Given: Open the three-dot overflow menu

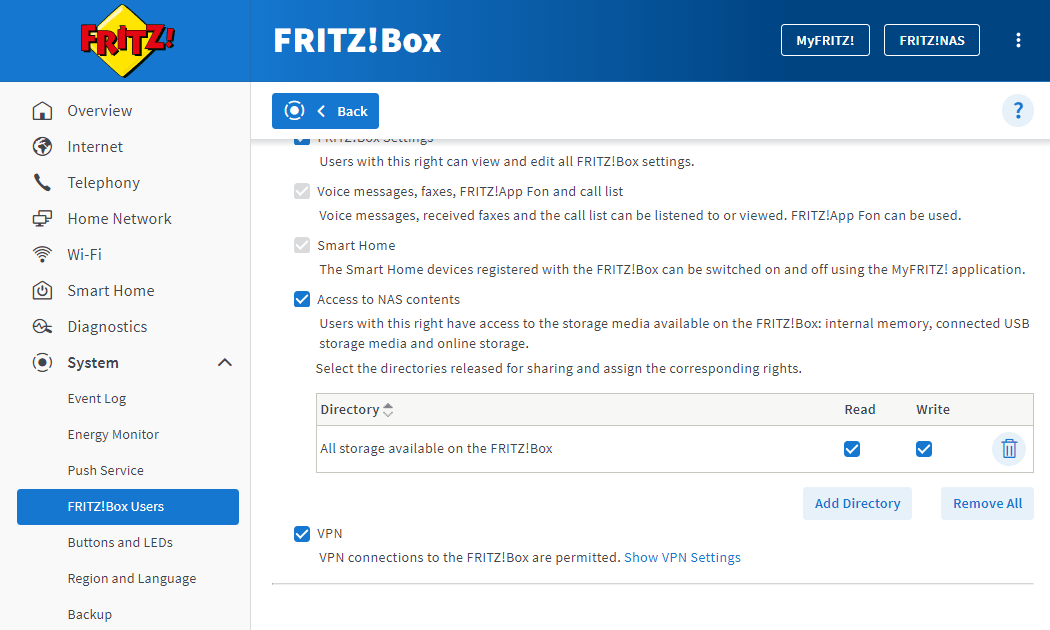Looking at the screenshot, I should pos(1018,39).
